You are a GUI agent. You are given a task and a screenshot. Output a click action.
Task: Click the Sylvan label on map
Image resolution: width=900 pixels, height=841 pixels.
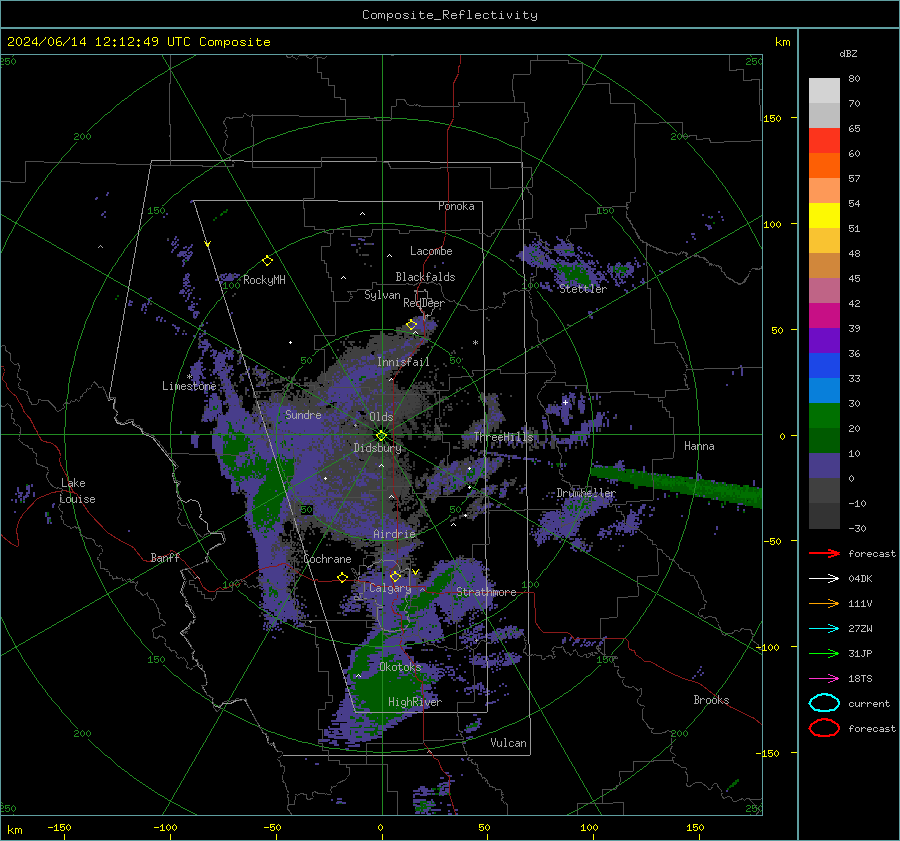(382, 295)
